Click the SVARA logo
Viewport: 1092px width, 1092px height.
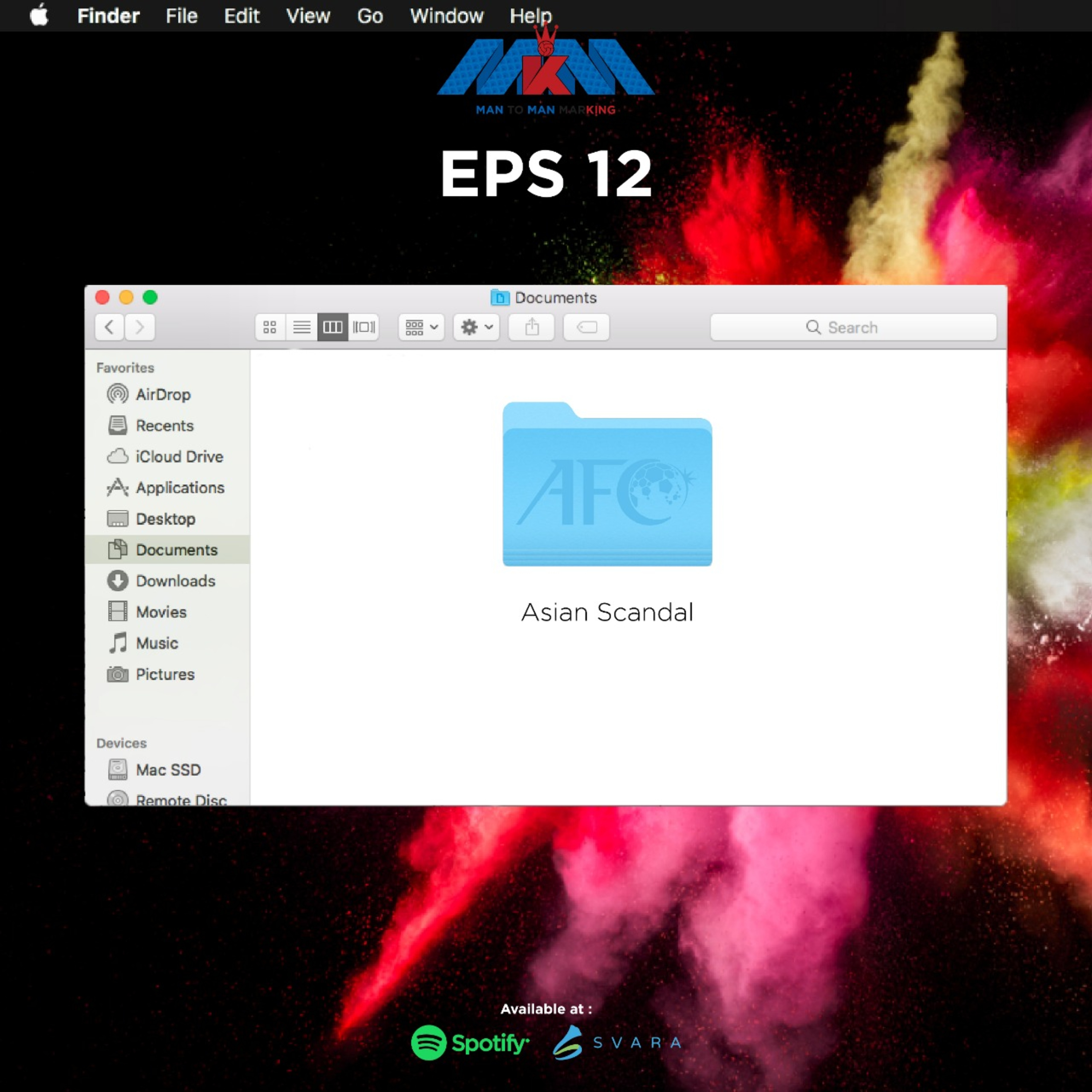[x=617, y=1042]
